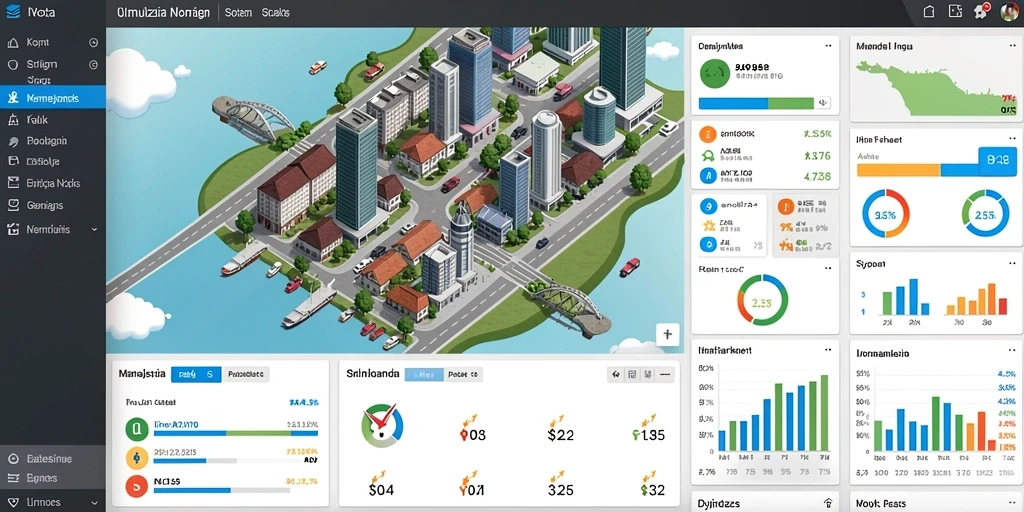The image size is (1024, 512).
Task: Click first toolbar icon in Srinloanda panel
Action: (615, 375)
